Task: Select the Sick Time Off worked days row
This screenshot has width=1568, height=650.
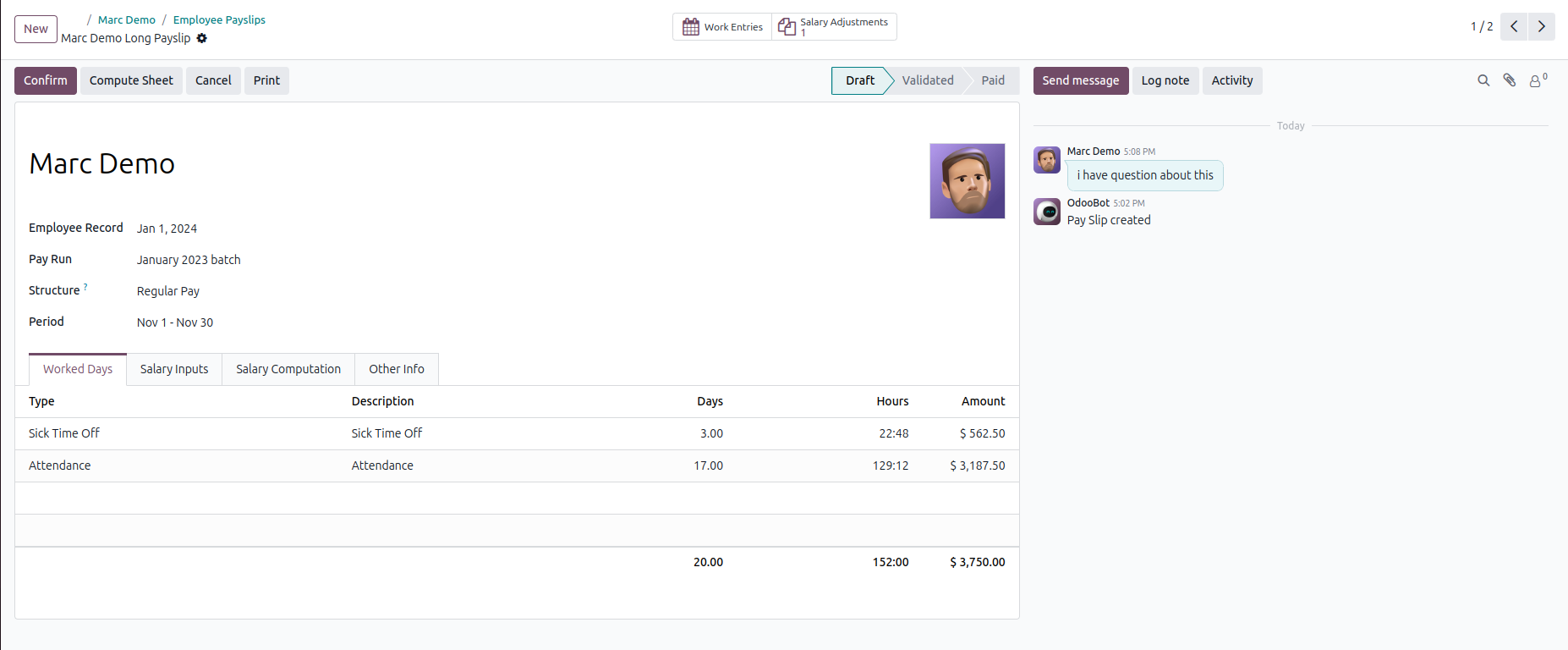Action: tap(517, 433)
